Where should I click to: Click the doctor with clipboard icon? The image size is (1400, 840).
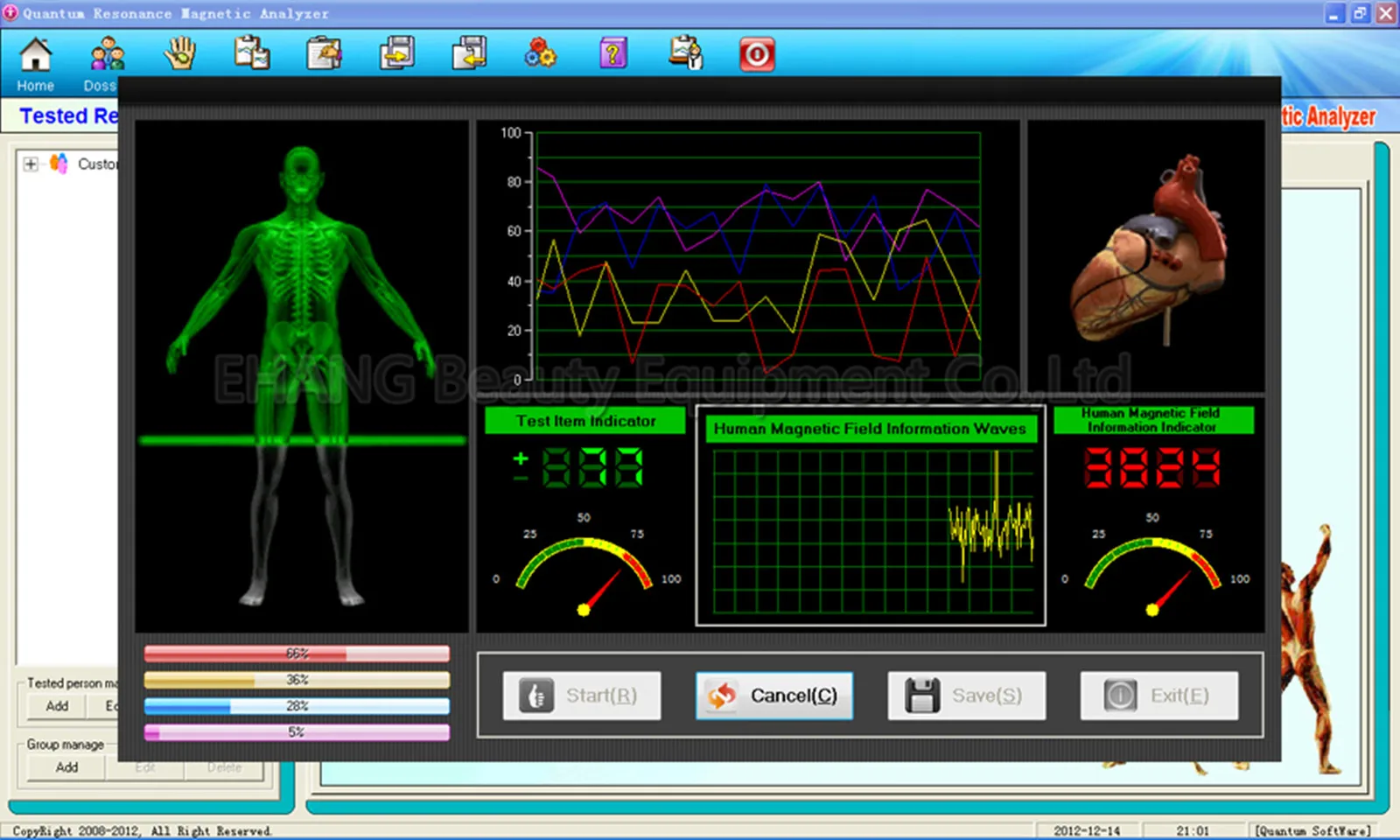point(685,54)
